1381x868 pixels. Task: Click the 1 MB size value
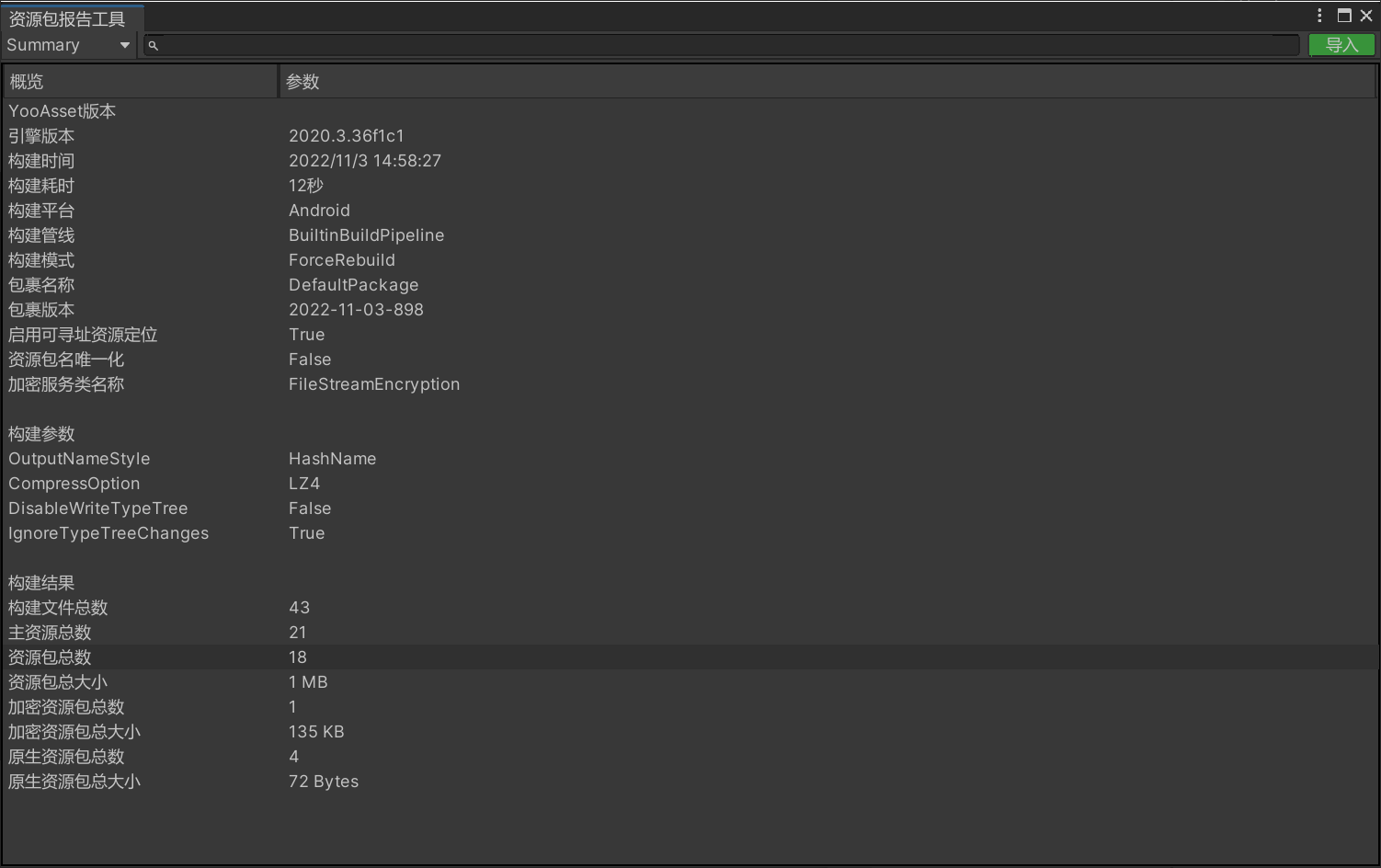pyautogui.click(x=308, y=682)
